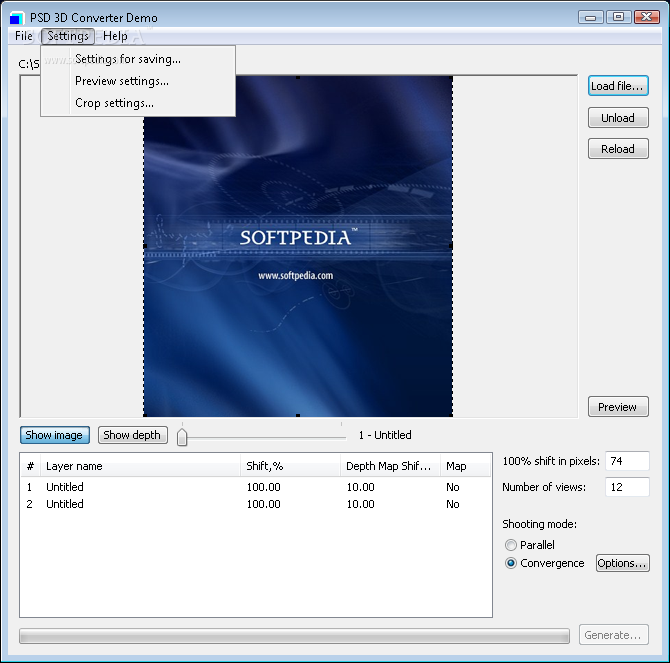Viewport: 670px width, 663px height.
Task: Click the Map value No of layer 2
Action: pyautogui.click(x=453, y=504)
